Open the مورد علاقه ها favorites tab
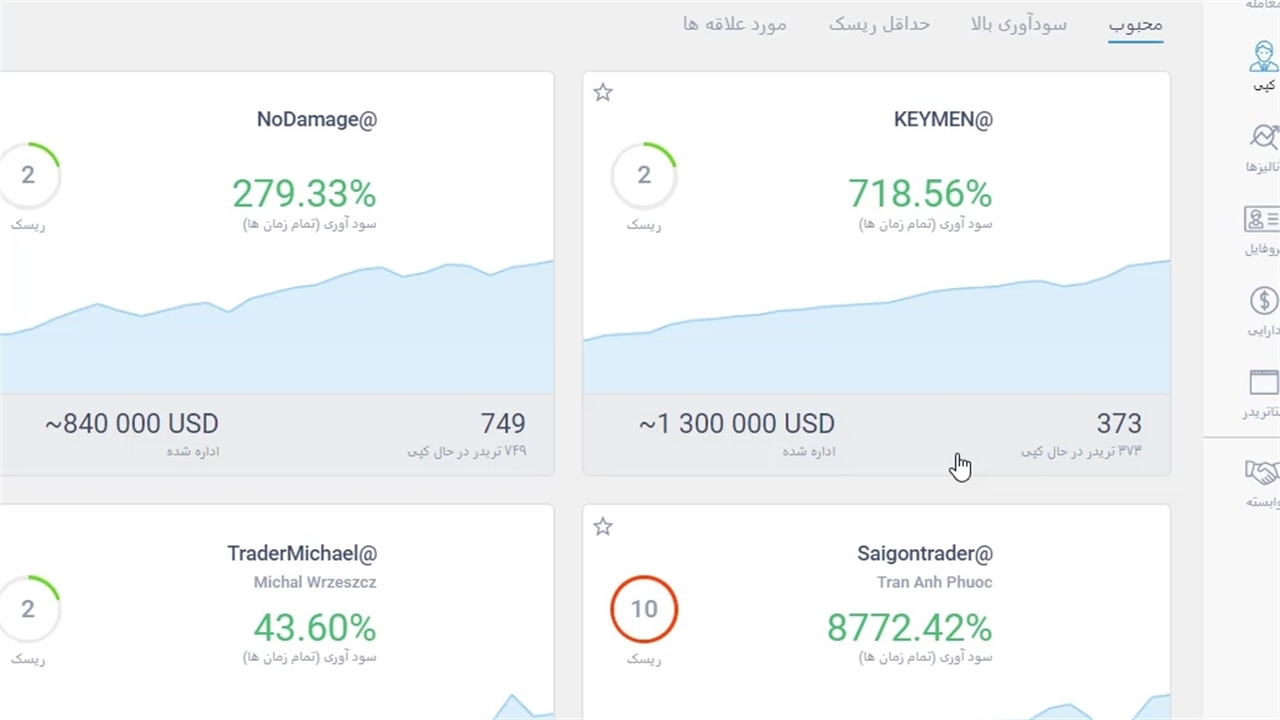 coord(735,24)
